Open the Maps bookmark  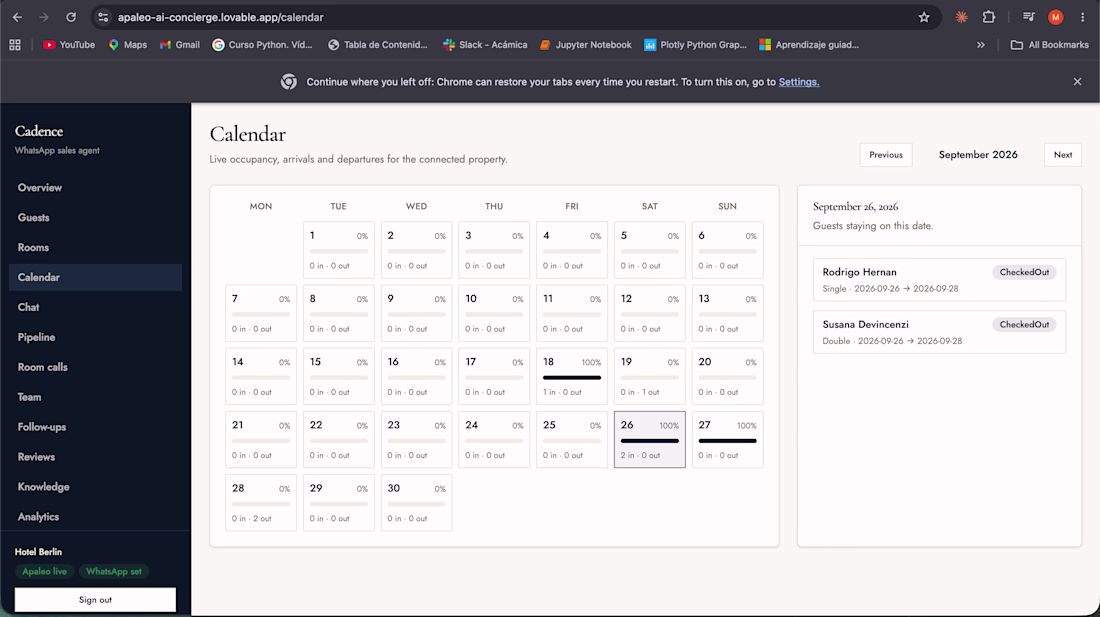pyautogui.click(x=128, y=45)
